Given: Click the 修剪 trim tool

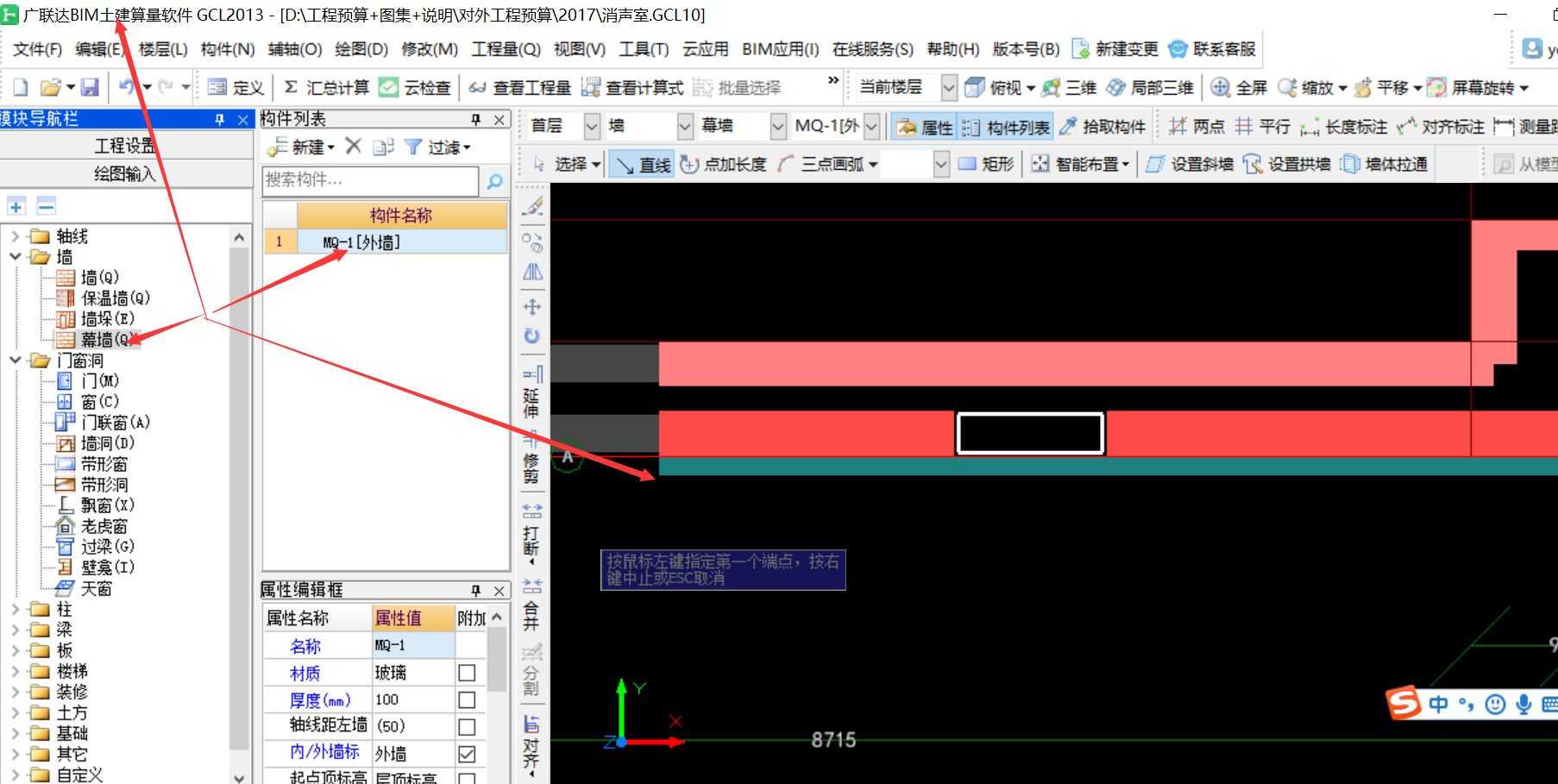Looking at the screenshot, I should 531,457.
